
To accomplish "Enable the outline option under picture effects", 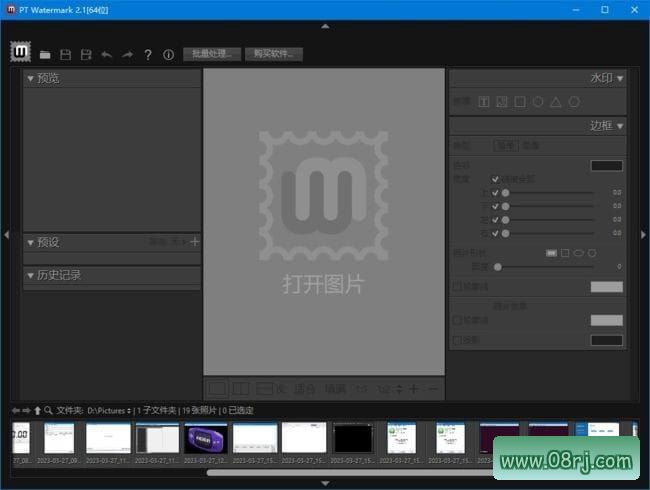I will [x=457, y=320].
